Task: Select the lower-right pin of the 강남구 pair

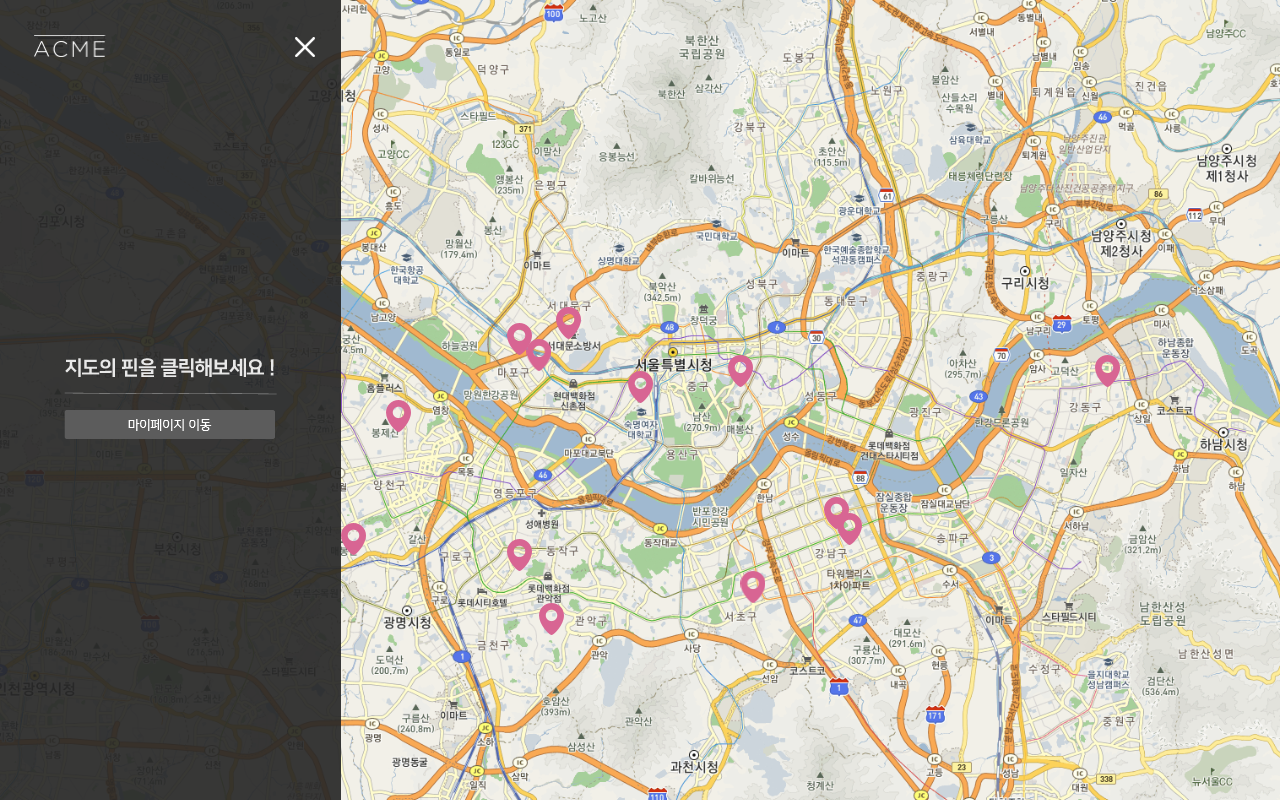Action: (849, 529)
